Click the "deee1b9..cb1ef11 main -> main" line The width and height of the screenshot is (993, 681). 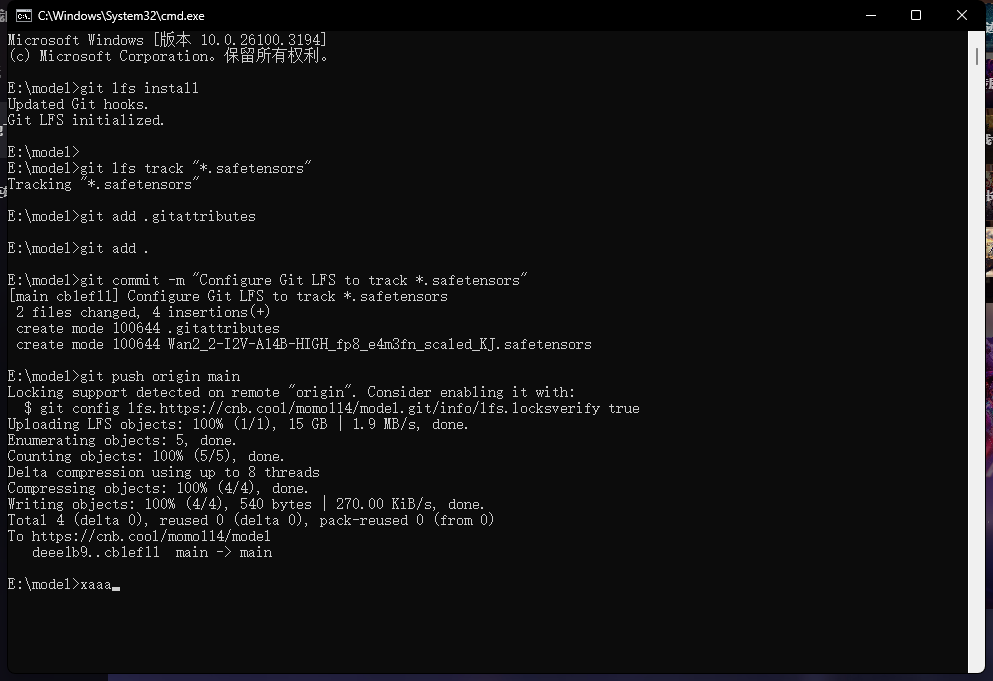151,552
